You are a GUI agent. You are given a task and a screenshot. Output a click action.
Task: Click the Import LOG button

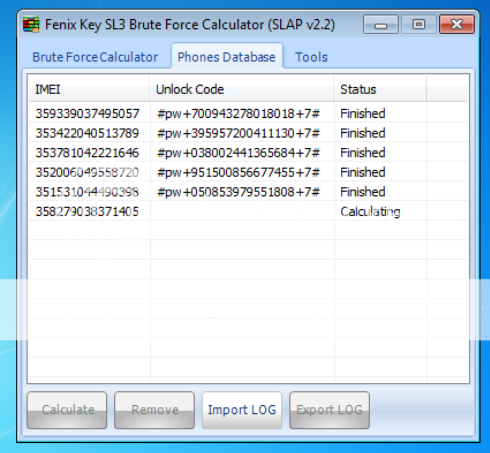tap(242, 410)
